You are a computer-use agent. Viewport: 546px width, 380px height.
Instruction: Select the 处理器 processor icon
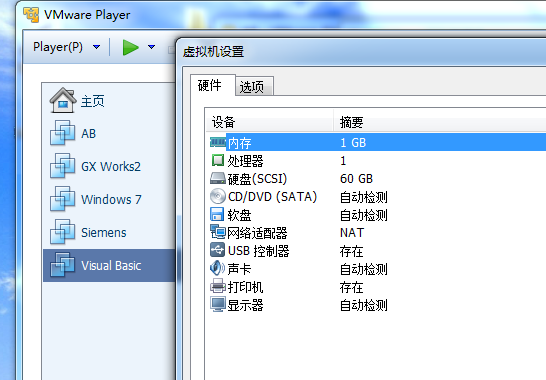(218, 161)
